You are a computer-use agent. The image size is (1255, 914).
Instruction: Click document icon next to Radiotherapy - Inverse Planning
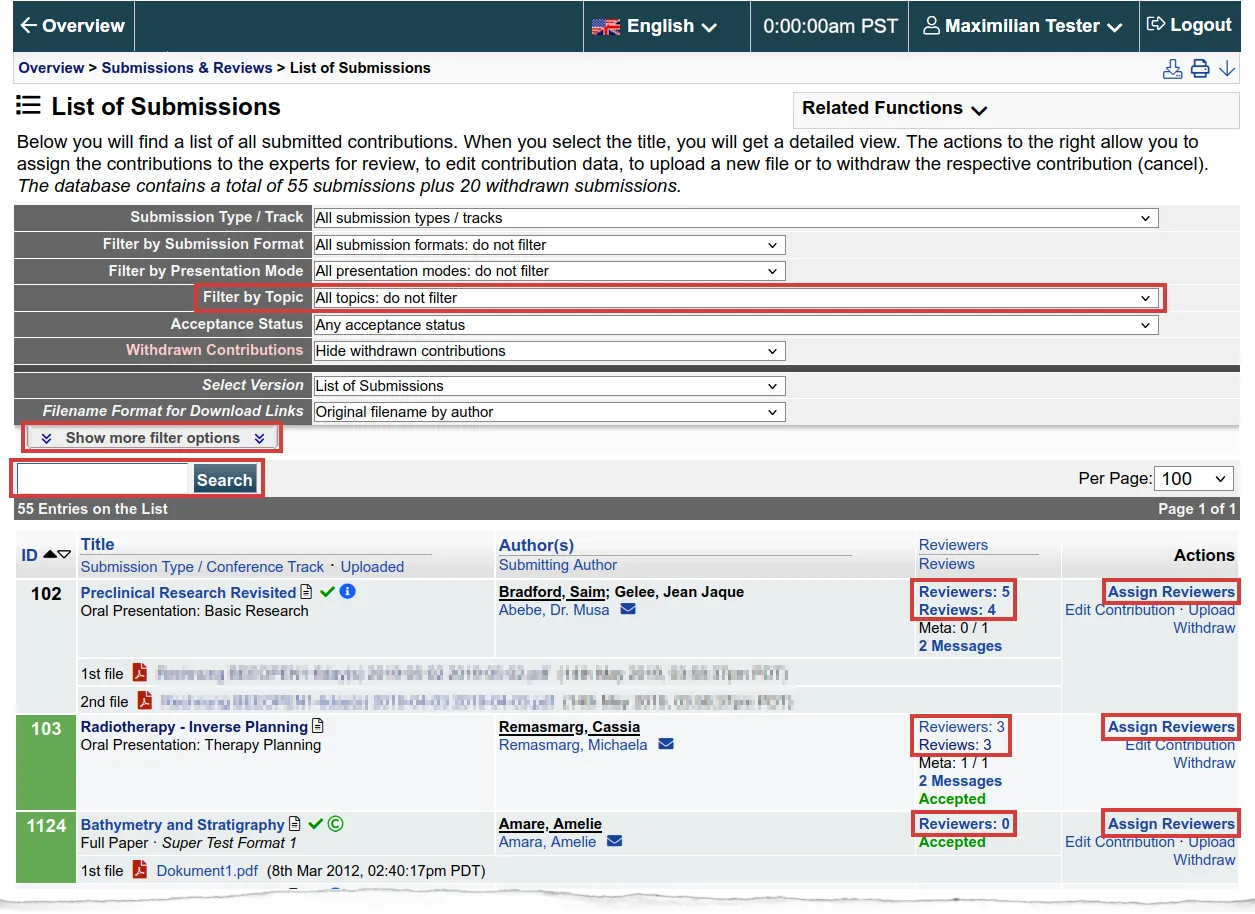pos(318,727)
